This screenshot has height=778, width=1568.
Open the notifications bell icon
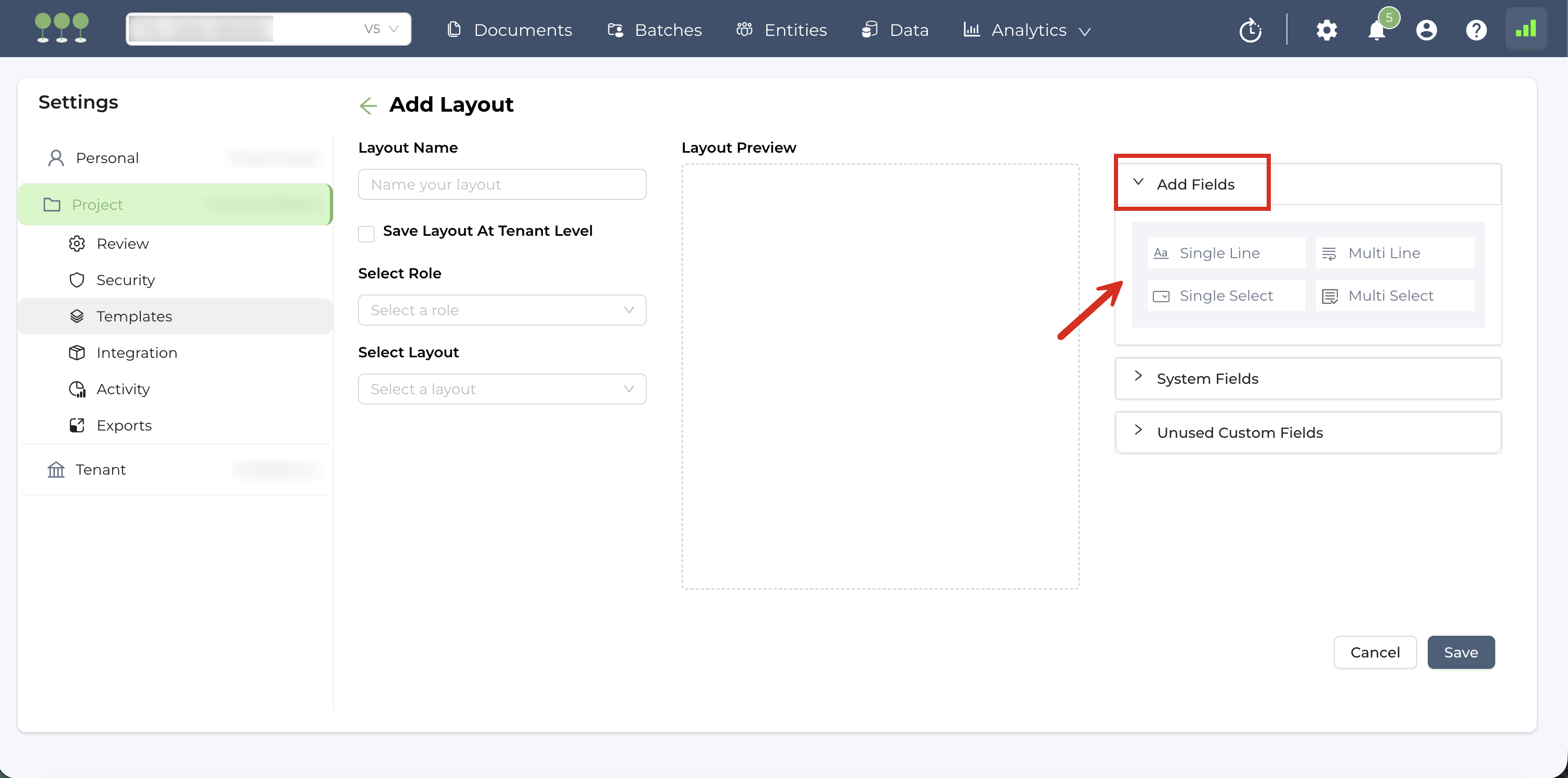point(1376,30)
